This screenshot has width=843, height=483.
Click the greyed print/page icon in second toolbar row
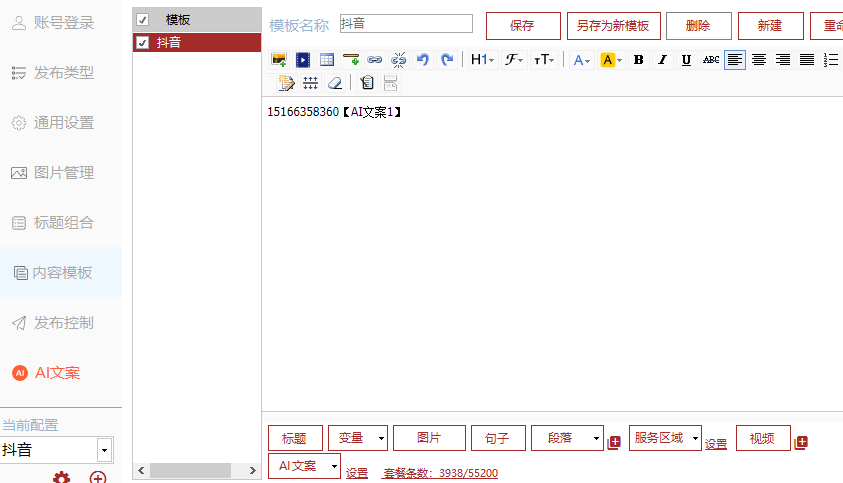pos(391,83)
